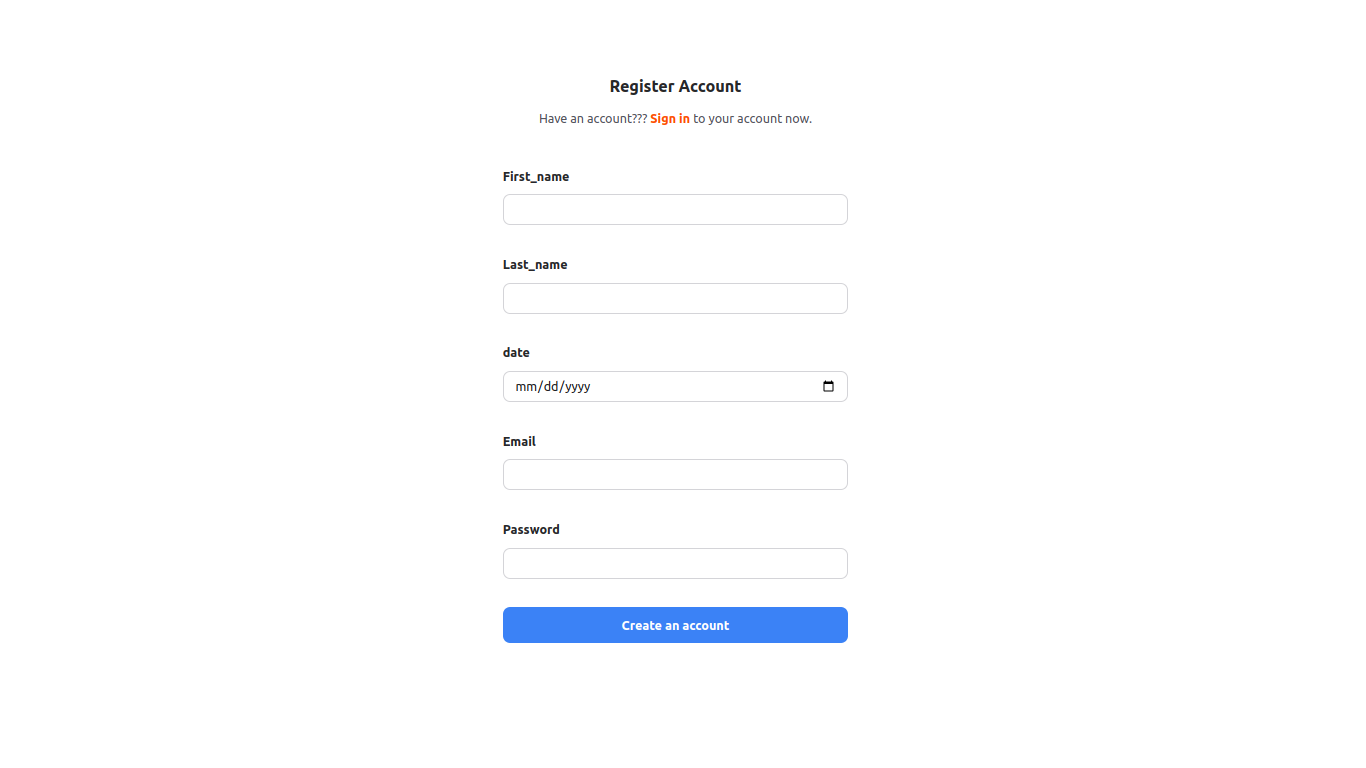Focus the First_name text field
Image resolution: width=1366 pixels, height=768 pixels.
click(675, 210)
